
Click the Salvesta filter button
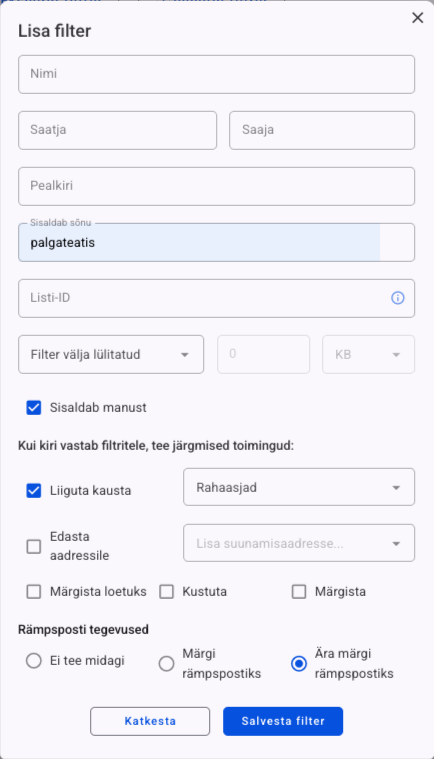pyautogui.click(x=283, y=721)
